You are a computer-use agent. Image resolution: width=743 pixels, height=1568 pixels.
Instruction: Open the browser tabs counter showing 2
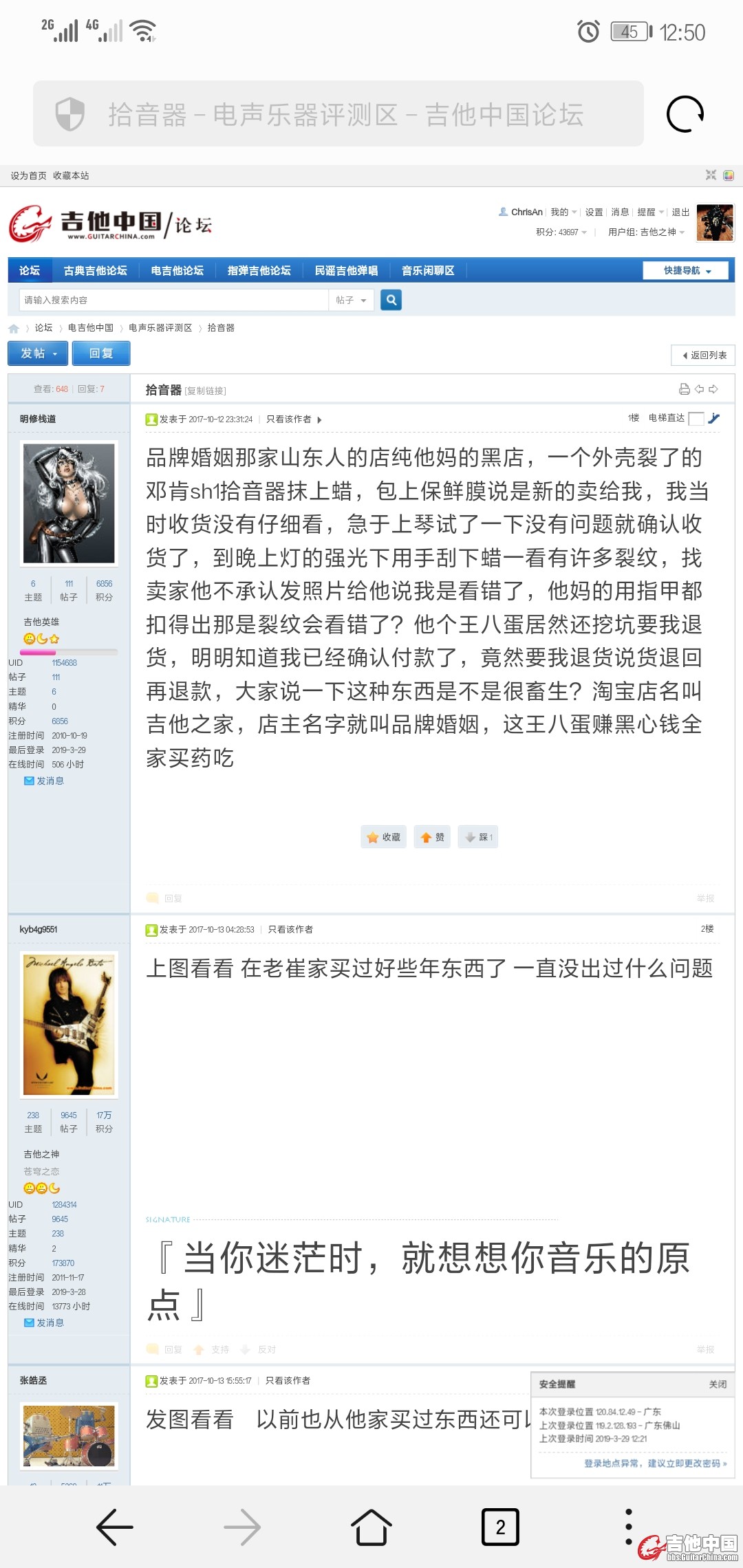tap(500, 1527)
